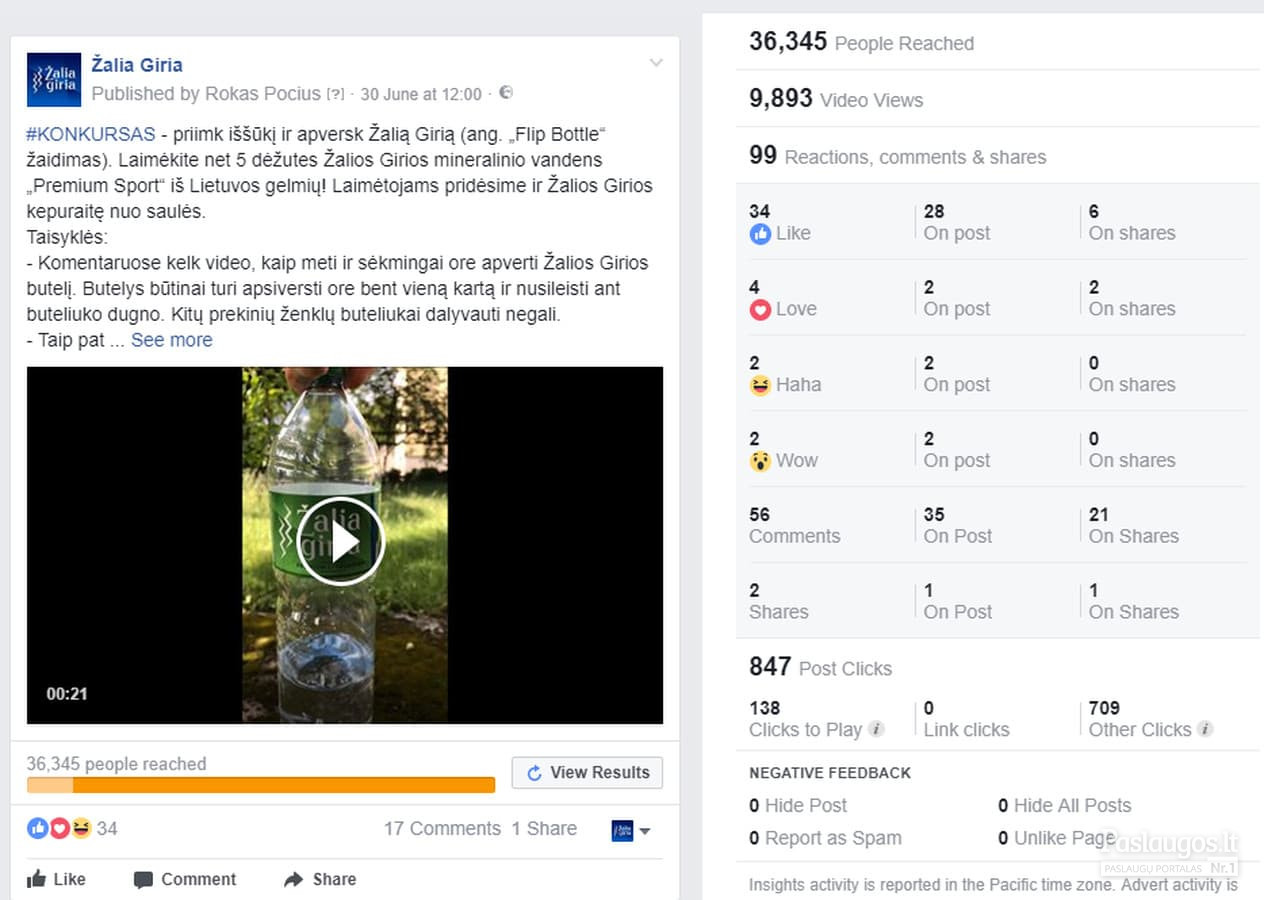1264x900 pixels.
Task: Click the Comment button
Action: 185,879
